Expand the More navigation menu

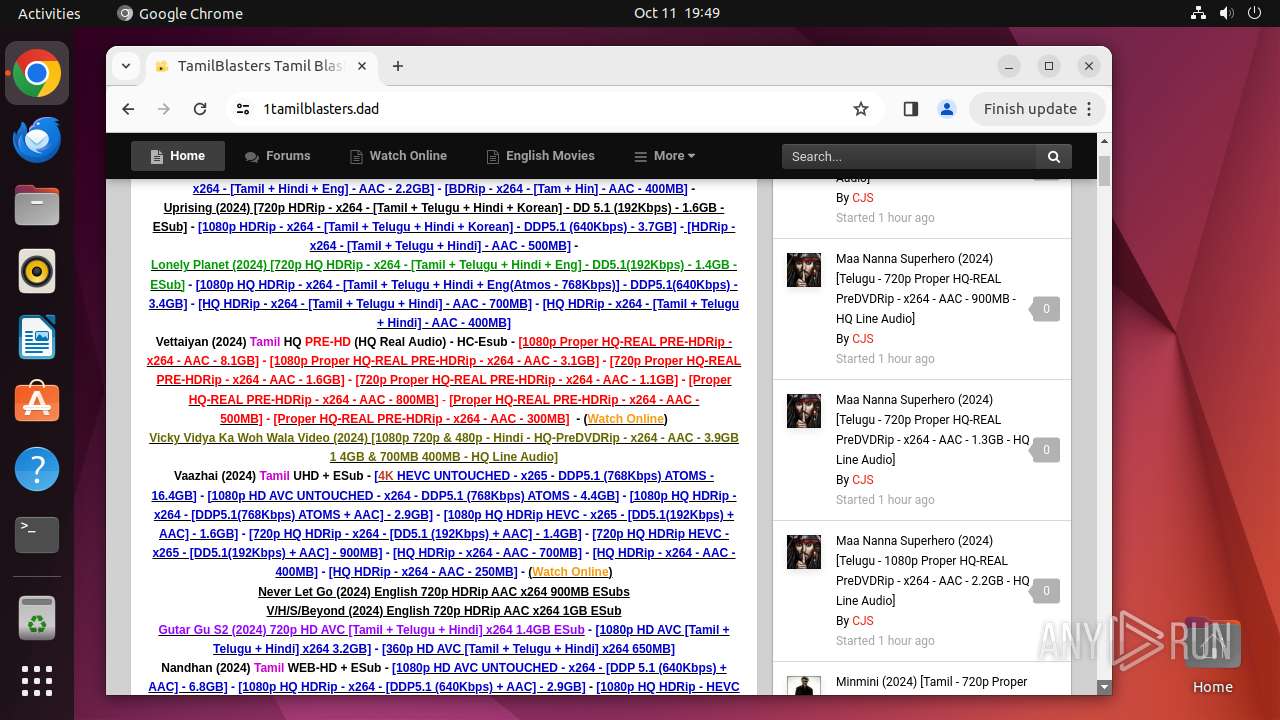[x=665, y=156]
